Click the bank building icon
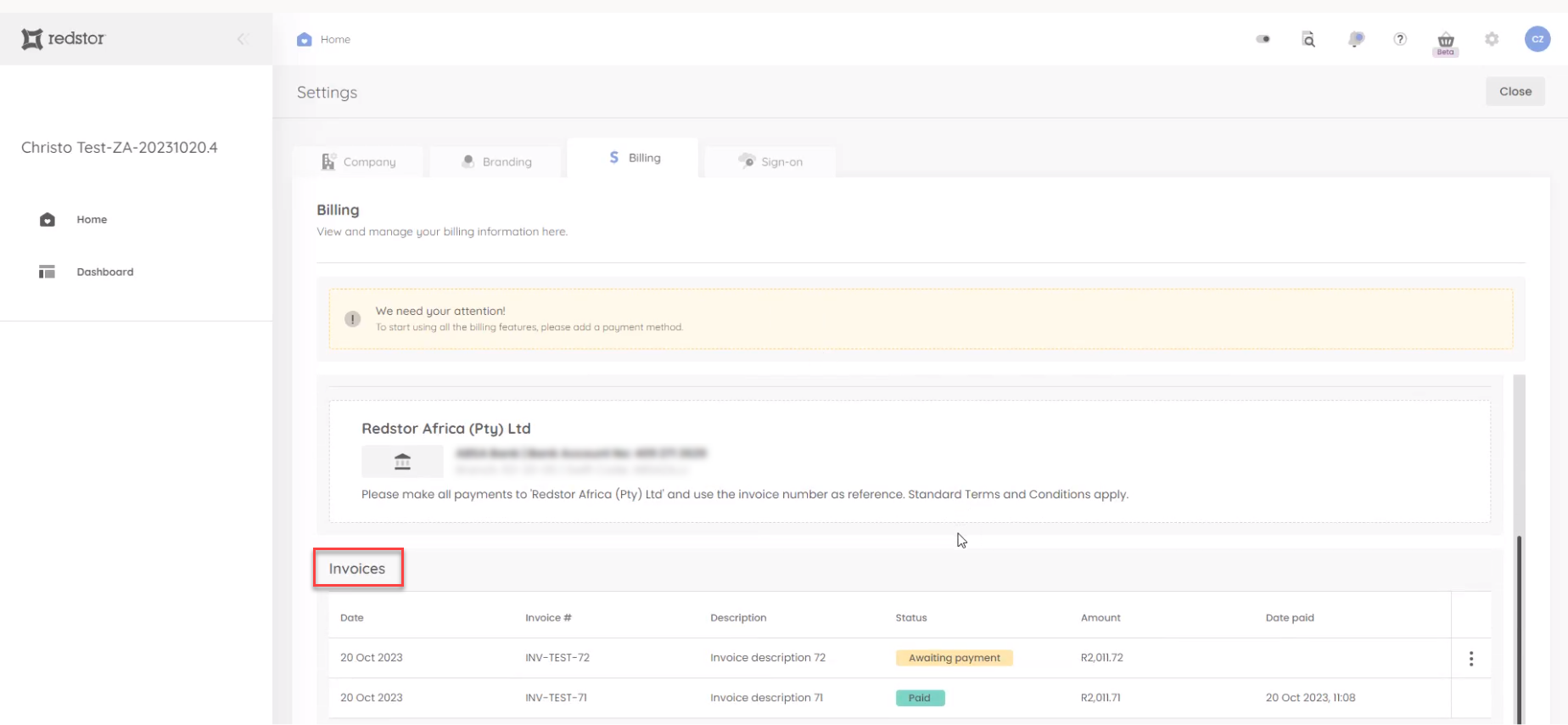Viewport: 1568px width, 725px height. click(x=402, y=461)
